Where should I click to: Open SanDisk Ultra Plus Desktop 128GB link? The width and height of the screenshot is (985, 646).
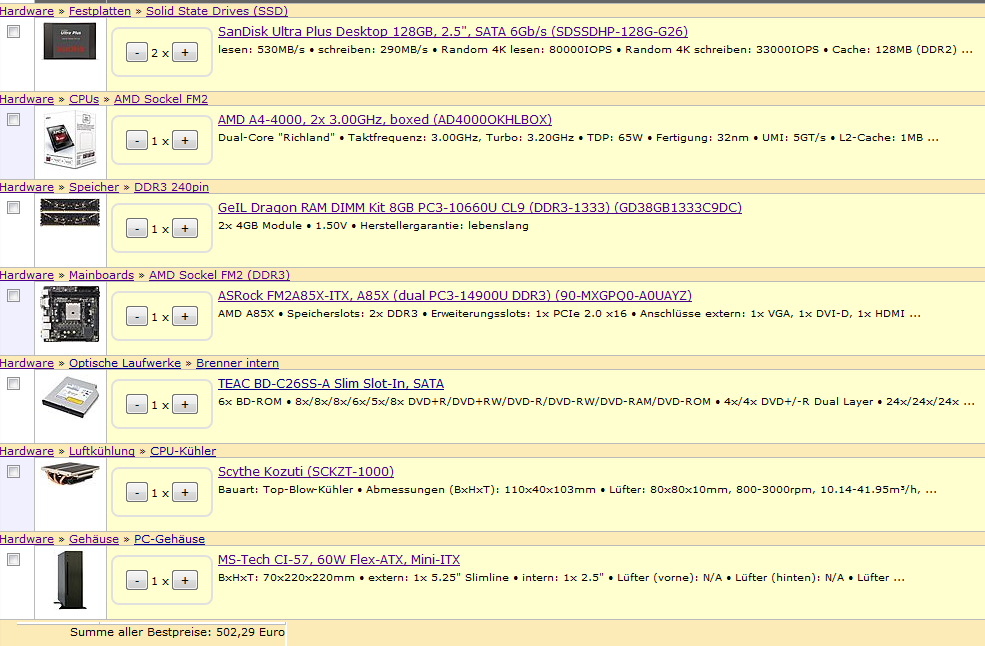click(453, 31)
